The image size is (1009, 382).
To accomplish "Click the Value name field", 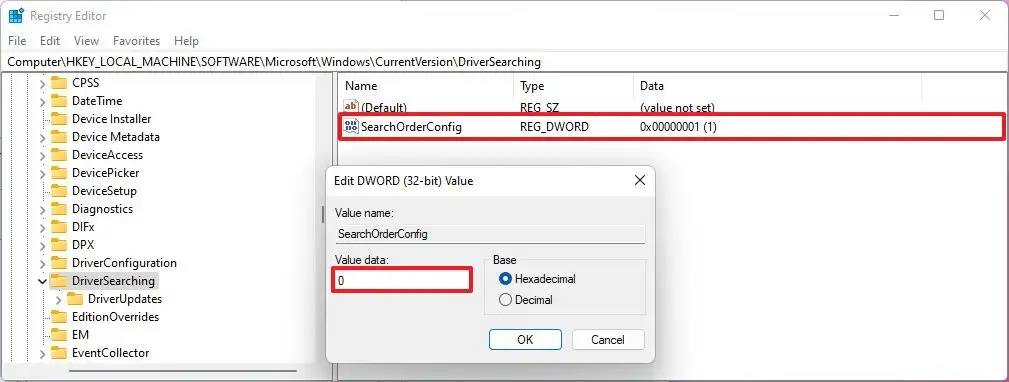I will click(490, 234).
